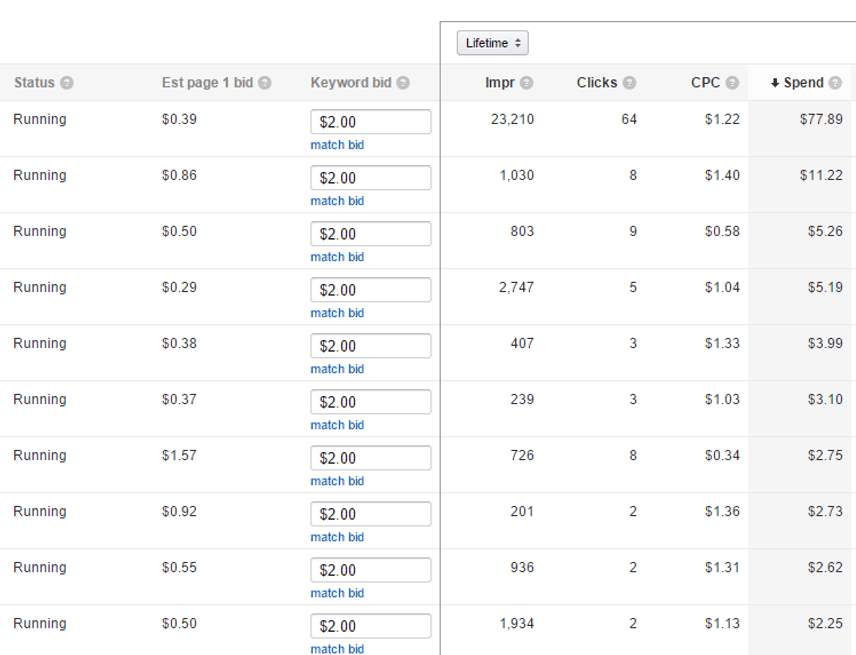Click match bid for the $11.22 spend row

pyautogui.click(x=337, y=201)
